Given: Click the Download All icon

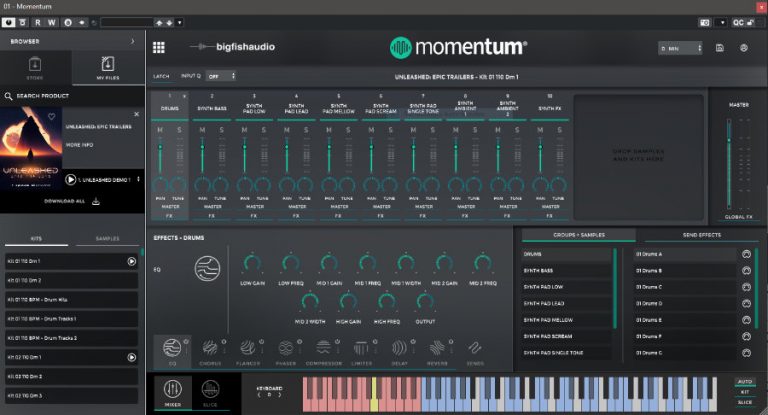Looking at the screenshot, I should point(96,201).
